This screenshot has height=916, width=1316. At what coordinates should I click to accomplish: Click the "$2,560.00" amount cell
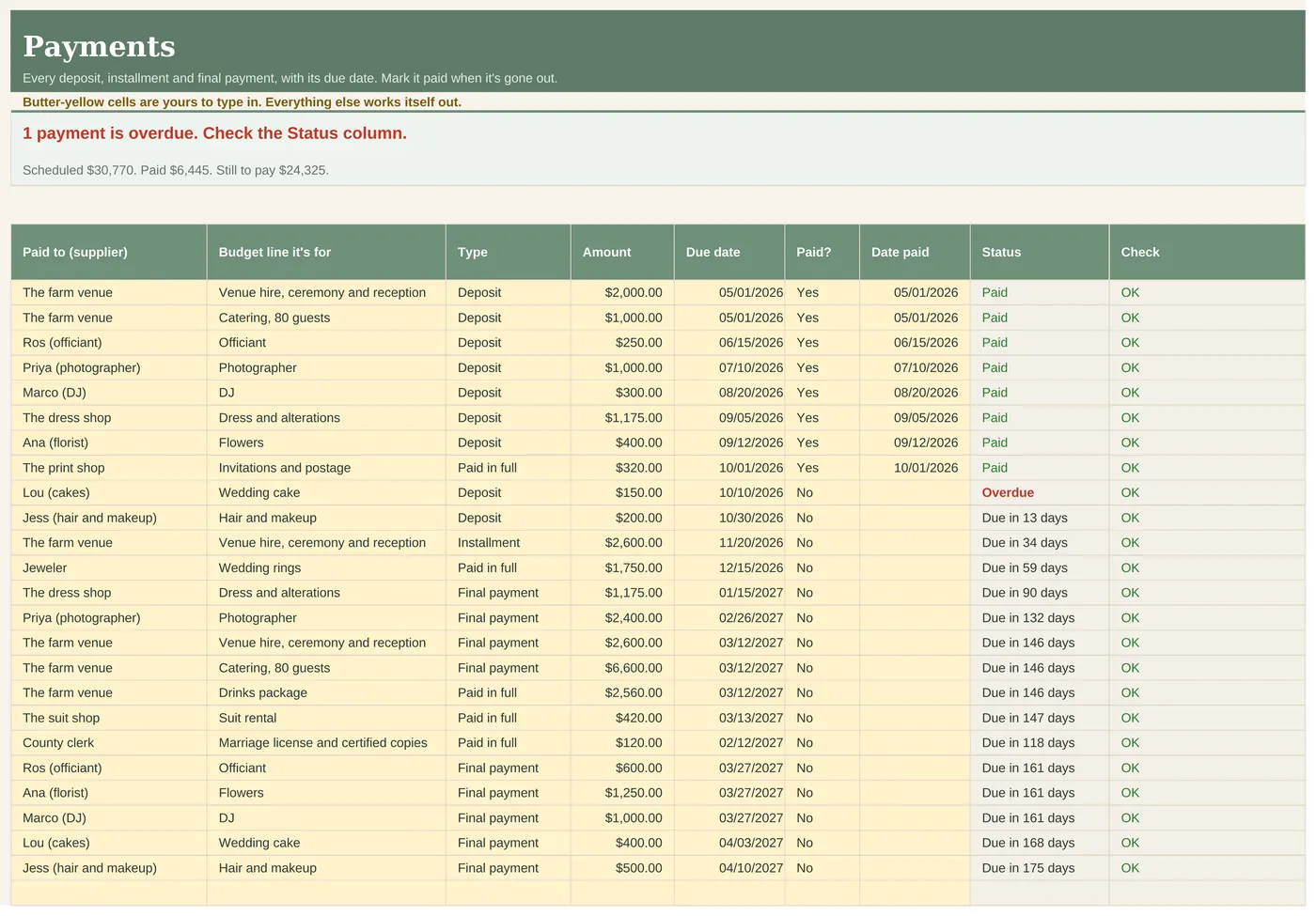[x=622, y=692]
